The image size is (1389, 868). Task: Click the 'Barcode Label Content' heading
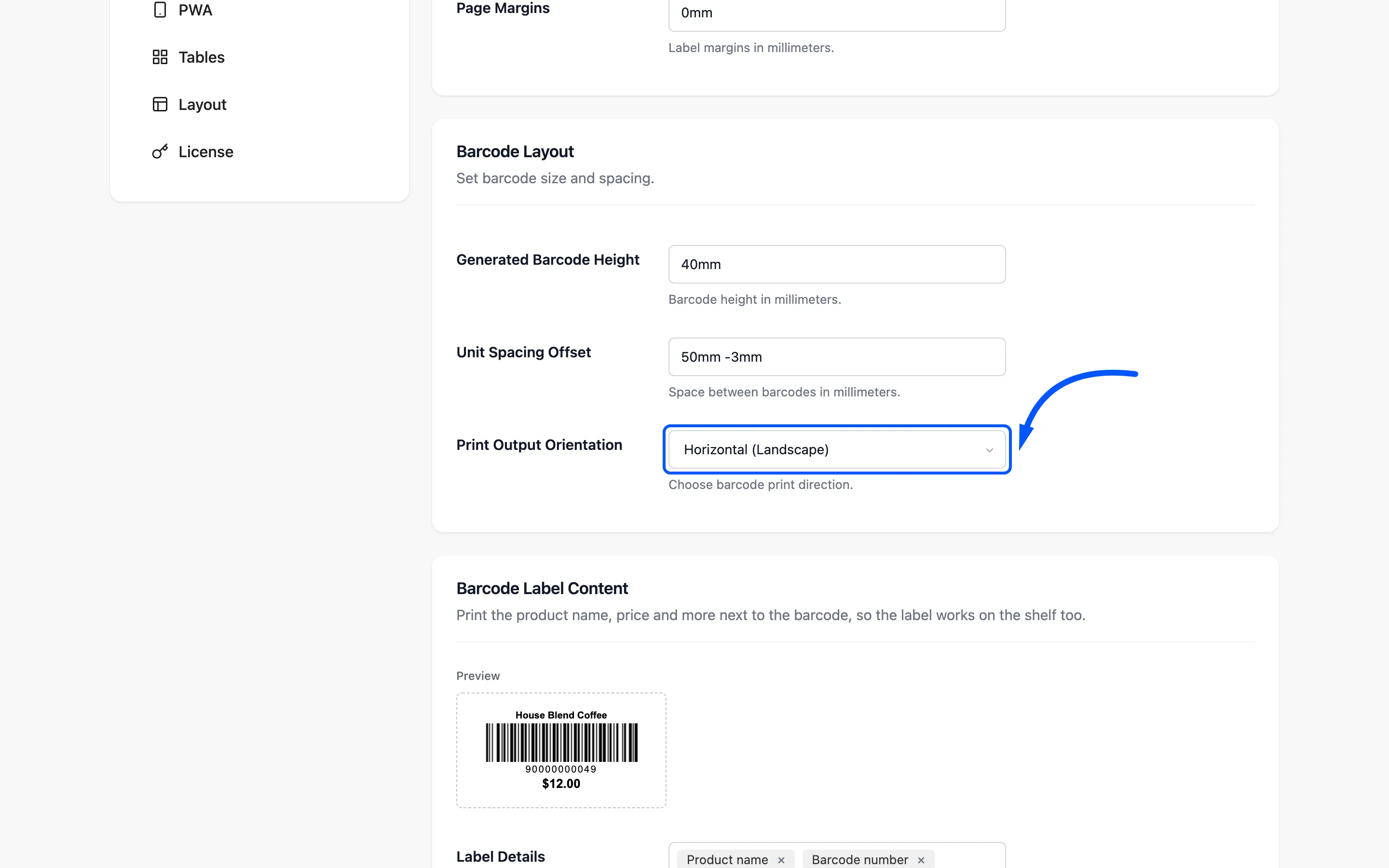point(542,588)
